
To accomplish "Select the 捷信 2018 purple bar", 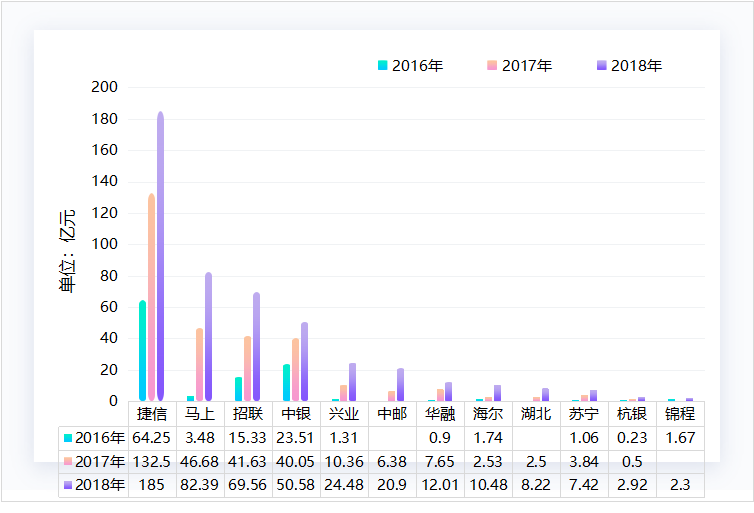I will [x=161, y=256].
